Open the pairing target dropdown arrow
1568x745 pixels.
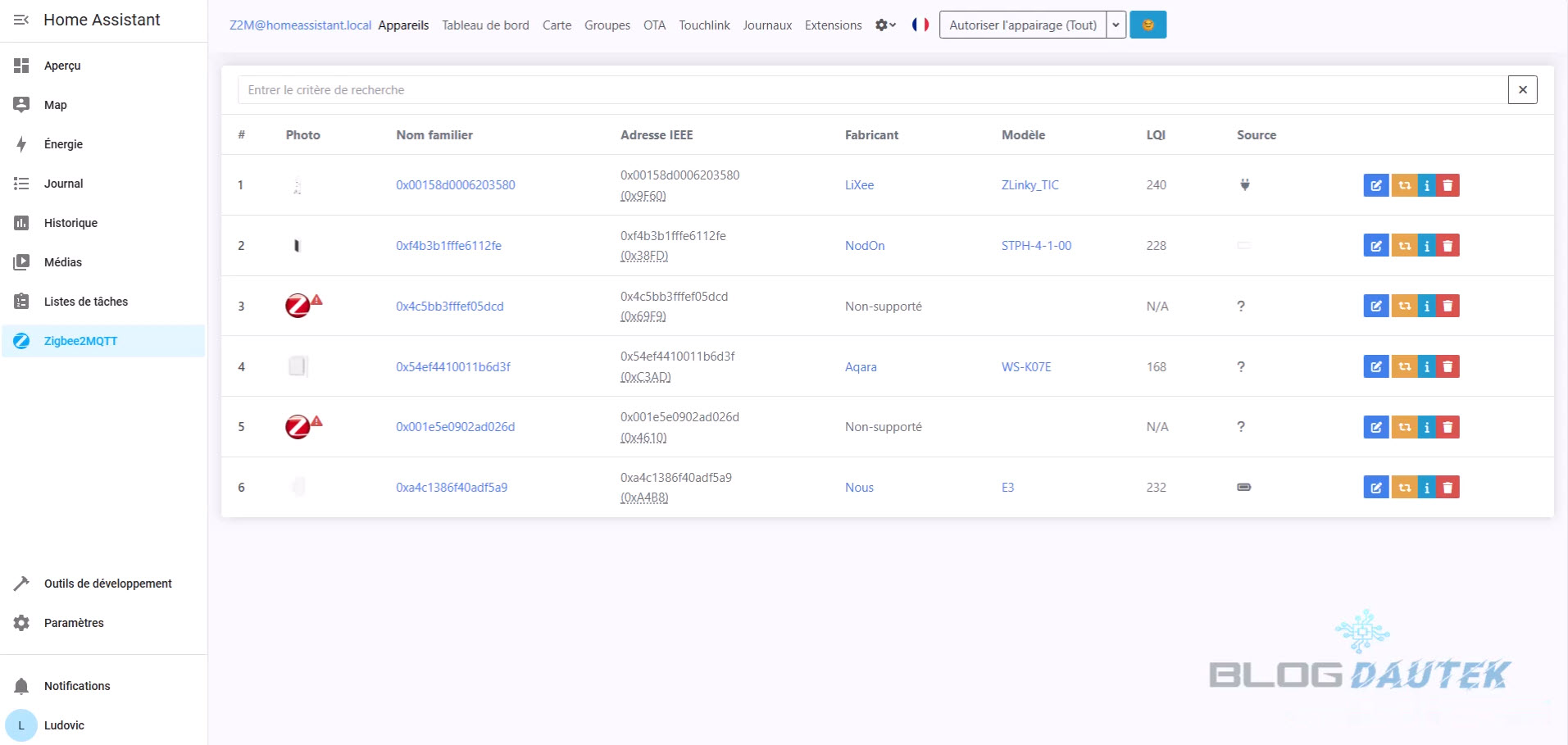point(1116,25)
